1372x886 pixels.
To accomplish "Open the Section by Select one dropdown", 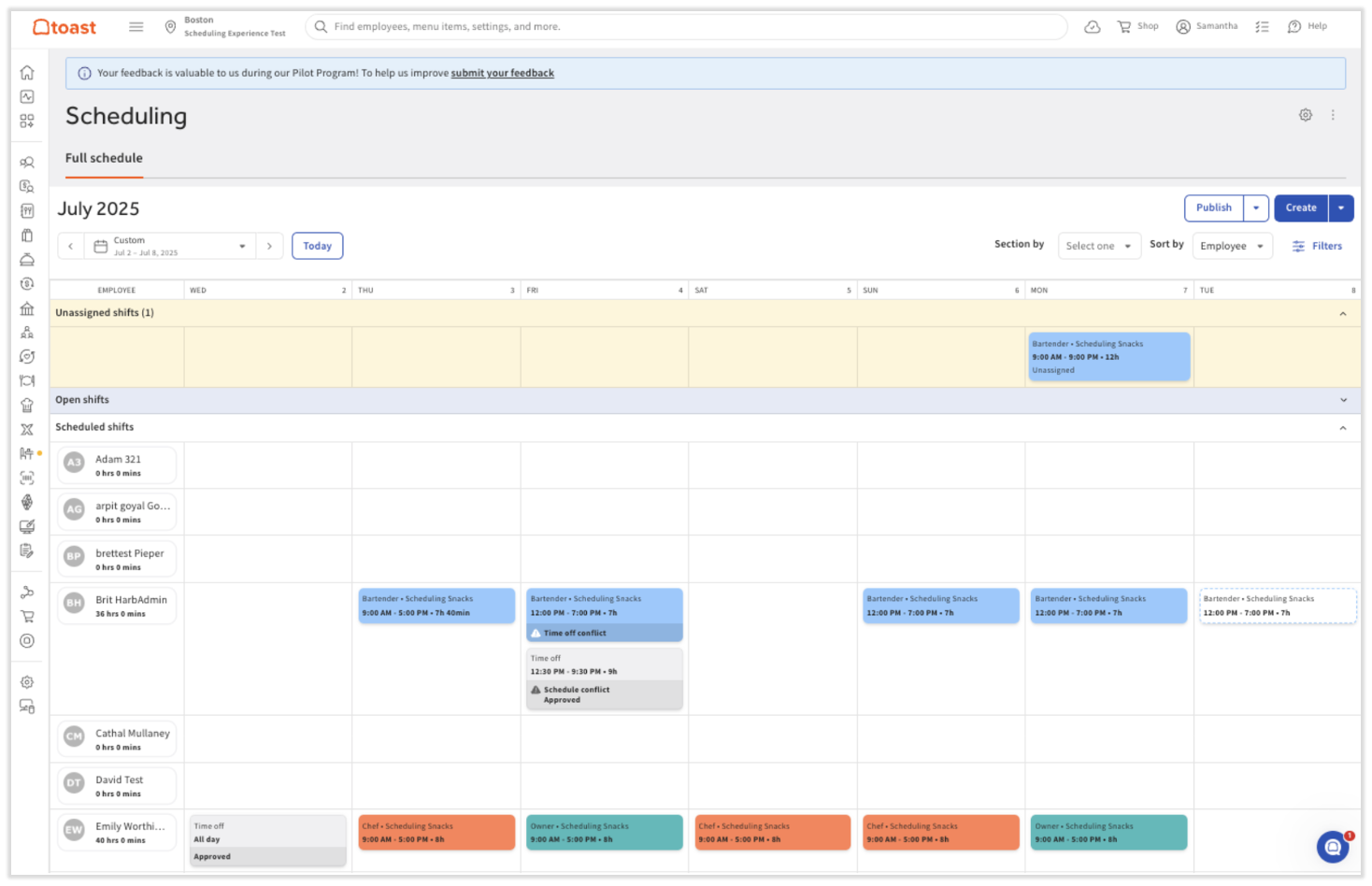I will 1099,245.
